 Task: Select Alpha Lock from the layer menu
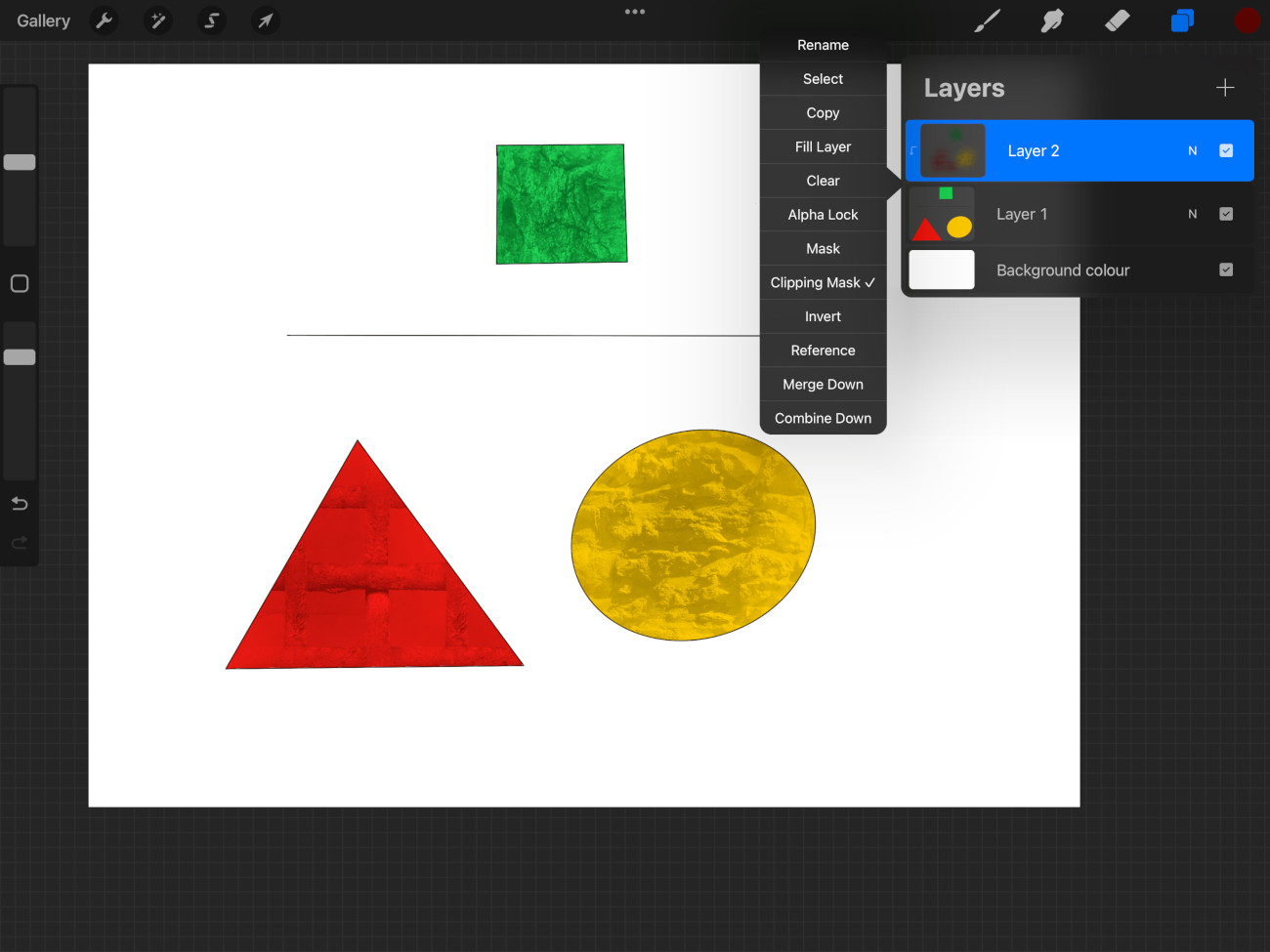(823, 214)
